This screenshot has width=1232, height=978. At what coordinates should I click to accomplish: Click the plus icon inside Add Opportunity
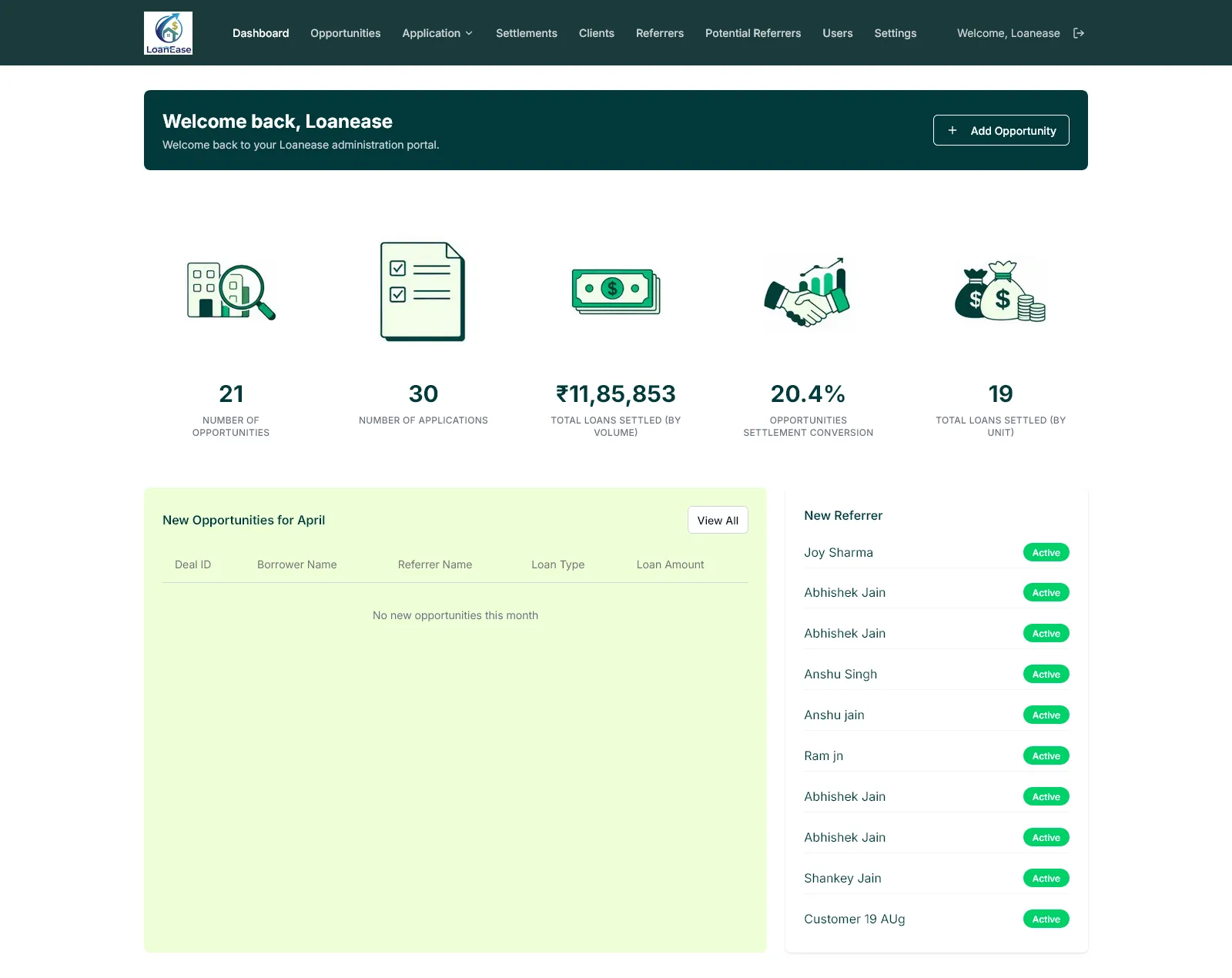pyautogui.click(x=952, y=130)
